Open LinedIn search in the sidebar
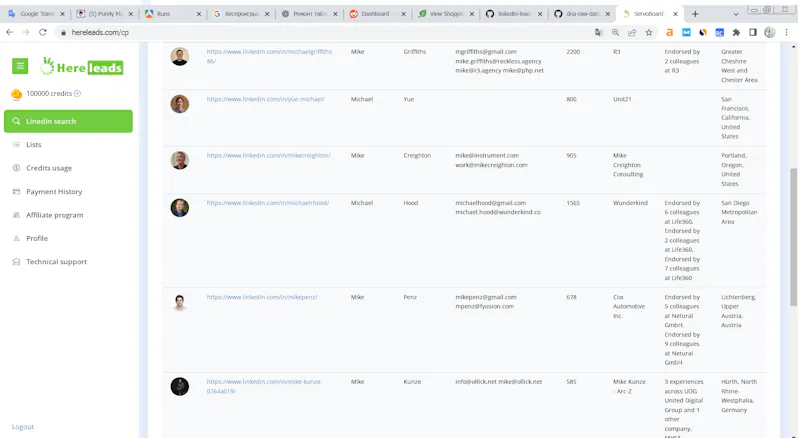The width and height of the screenshot is (800, 438). click(68, 121)
